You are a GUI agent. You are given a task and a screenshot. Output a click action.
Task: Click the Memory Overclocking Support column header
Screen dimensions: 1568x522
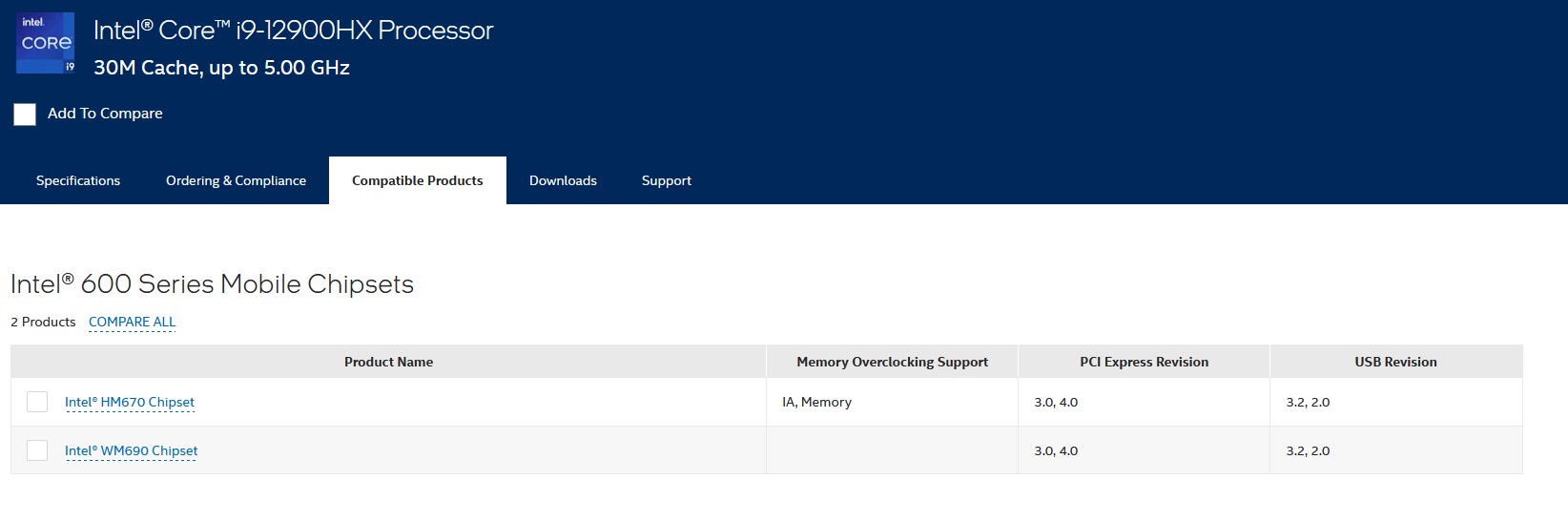tap(893, 362)
